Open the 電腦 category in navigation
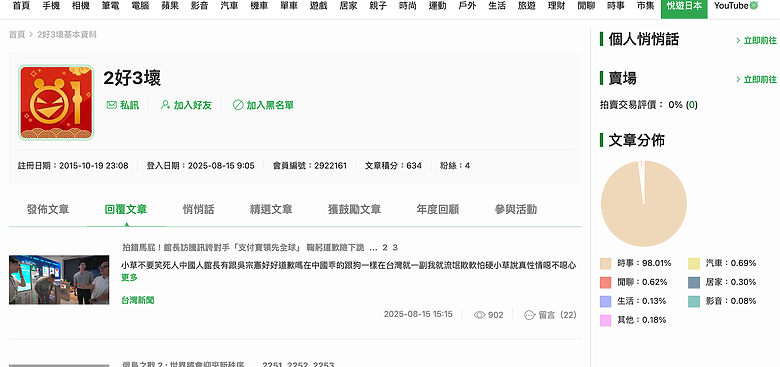This screenshot has width=780, height=367. [140, 6]
